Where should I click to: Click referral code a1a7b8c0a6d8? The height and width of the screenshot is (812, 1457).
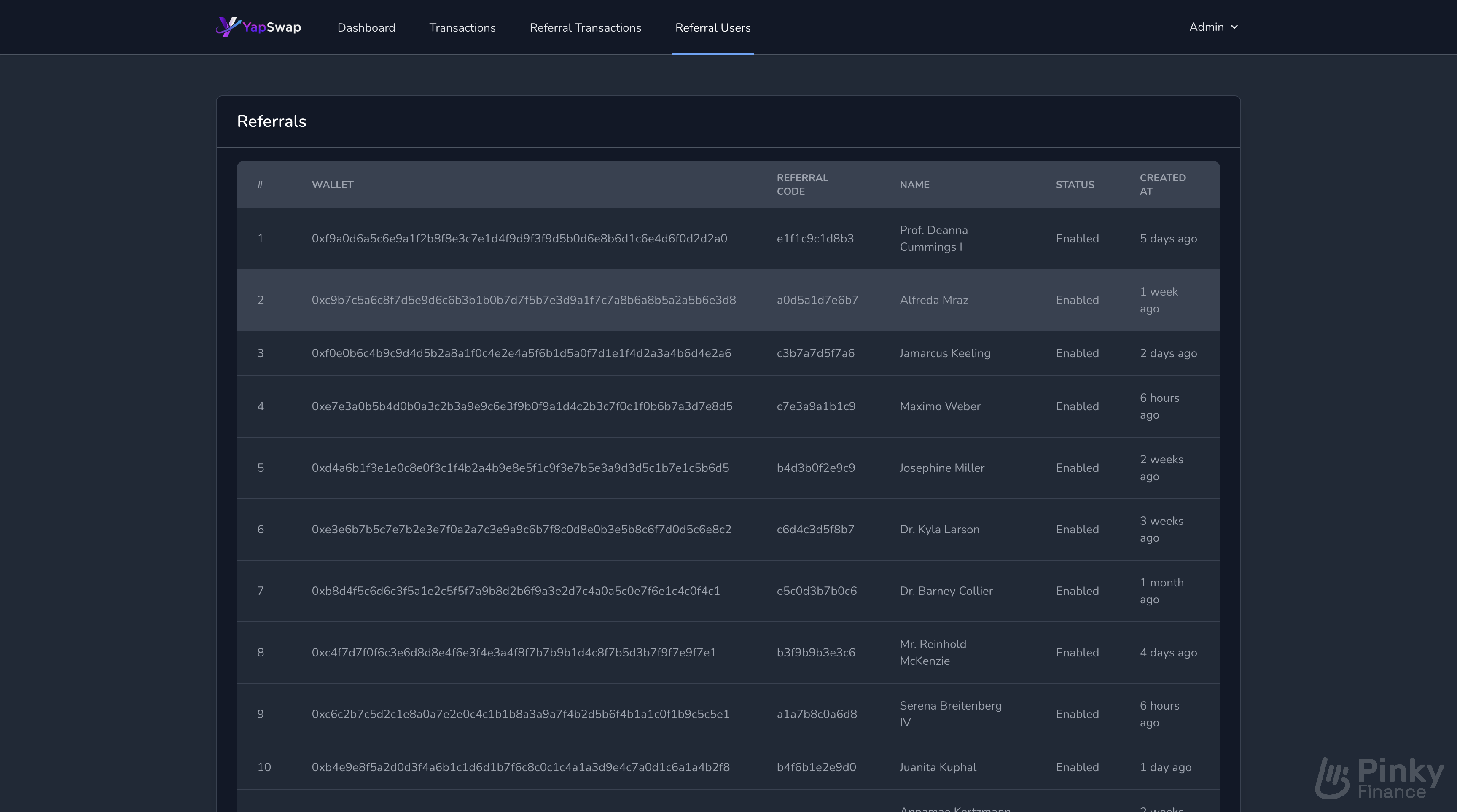click(817, 714)
